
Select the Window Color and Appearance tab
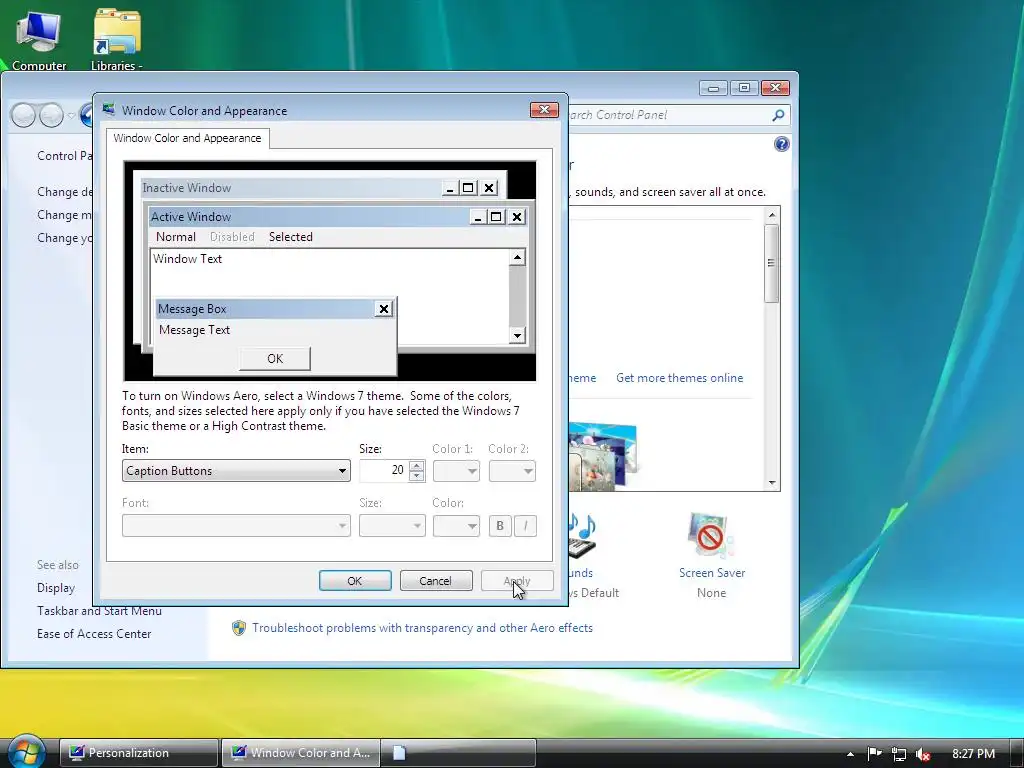tap(187, 138)
